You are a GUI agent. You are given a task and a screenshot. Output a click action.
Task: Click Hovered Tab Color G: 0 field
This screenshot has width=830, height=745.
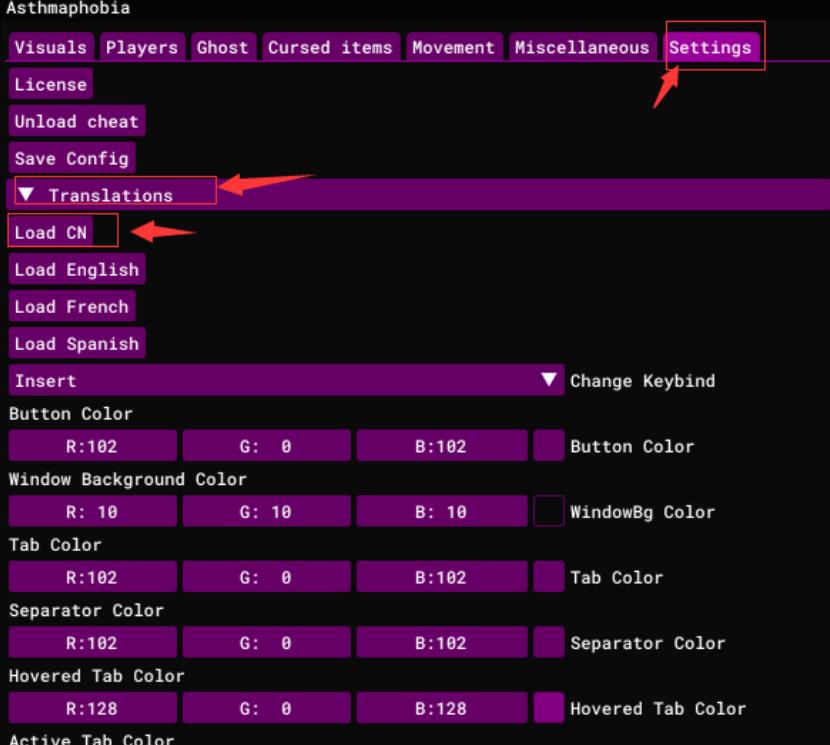[266, 708]
